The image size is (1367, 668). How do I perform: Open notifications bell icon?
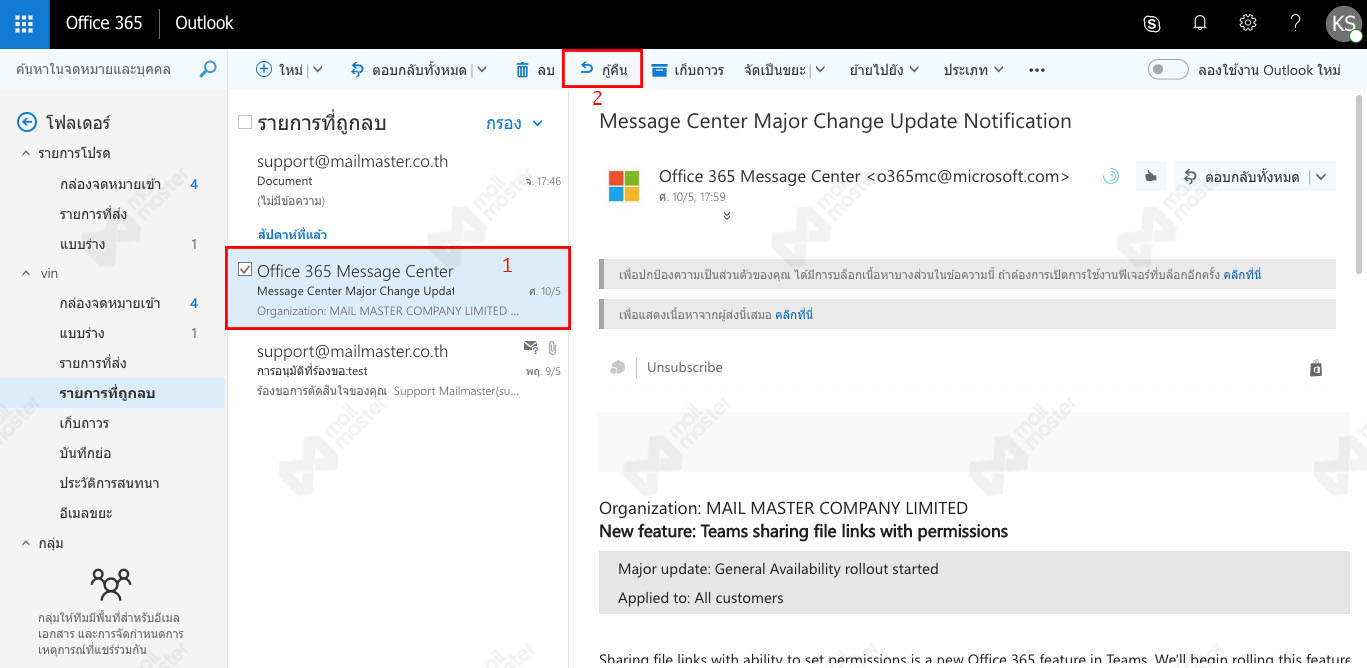pos(1200,23)
